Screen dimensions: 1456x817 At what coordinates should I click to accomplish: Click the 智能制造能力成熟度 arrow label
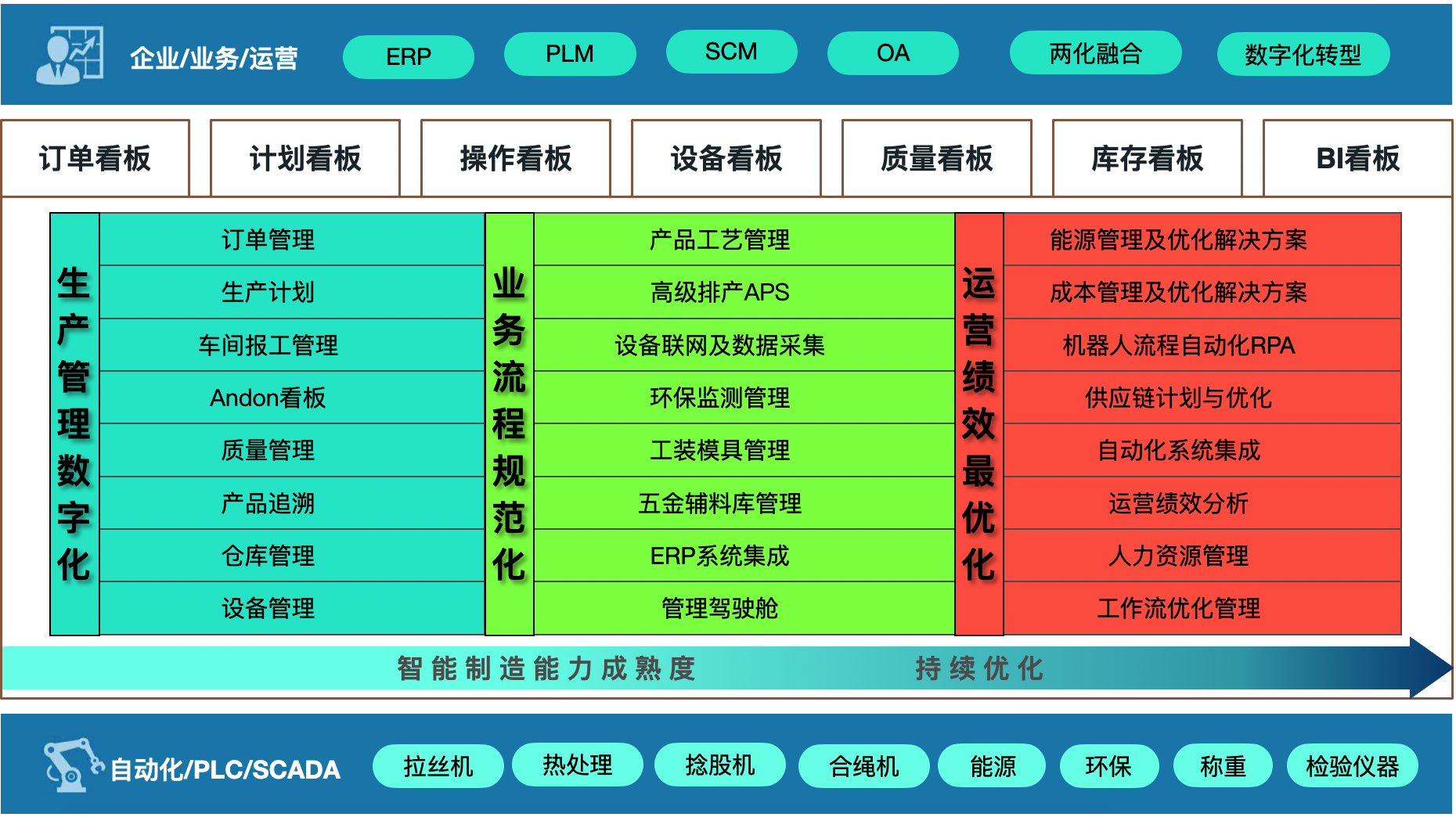pos(546,668)
